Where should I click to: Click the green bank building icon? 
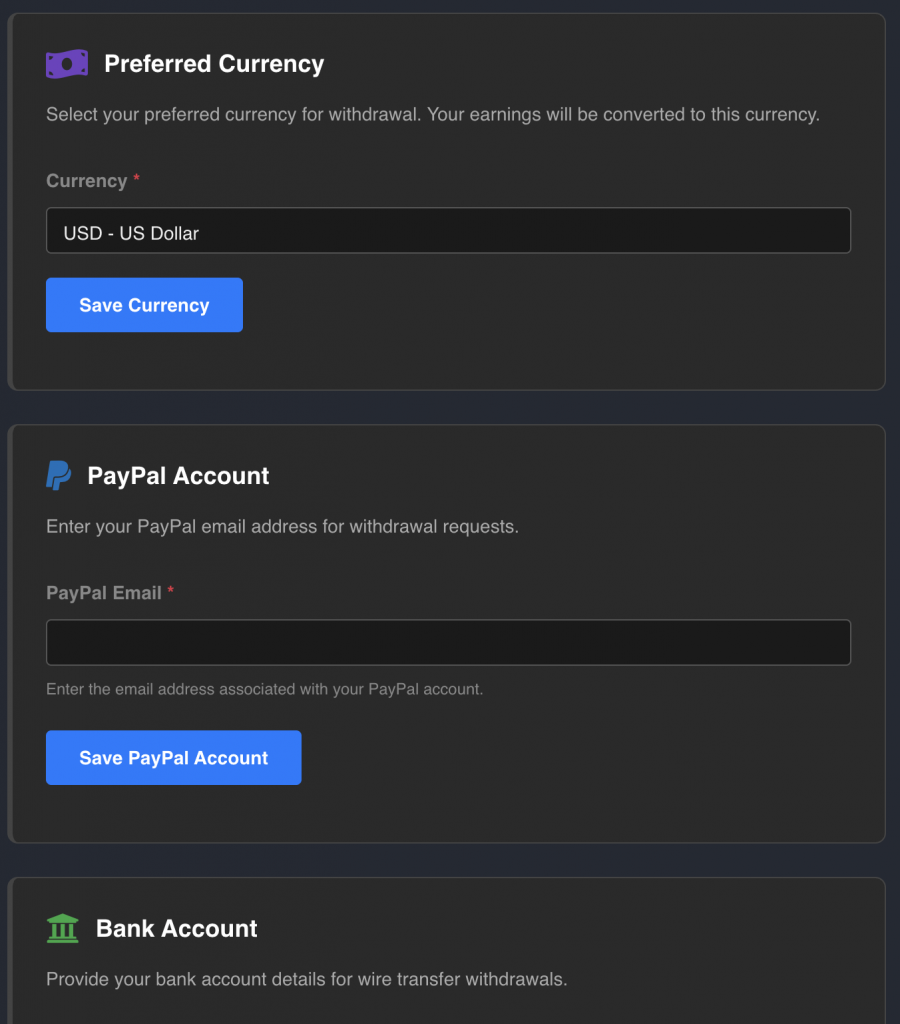(62, 928)
